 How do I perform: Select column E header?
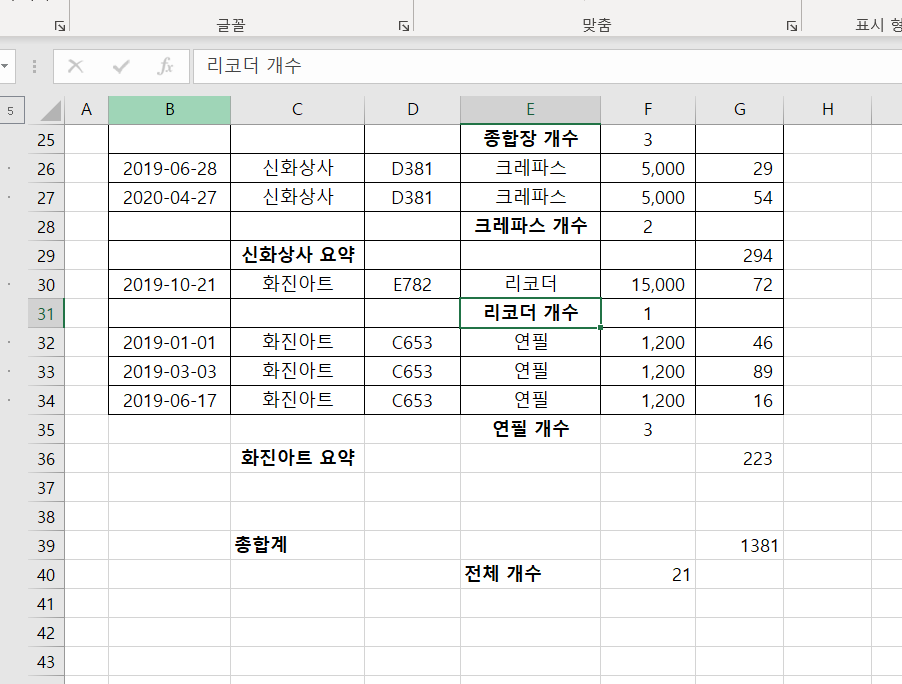[530, 110]
